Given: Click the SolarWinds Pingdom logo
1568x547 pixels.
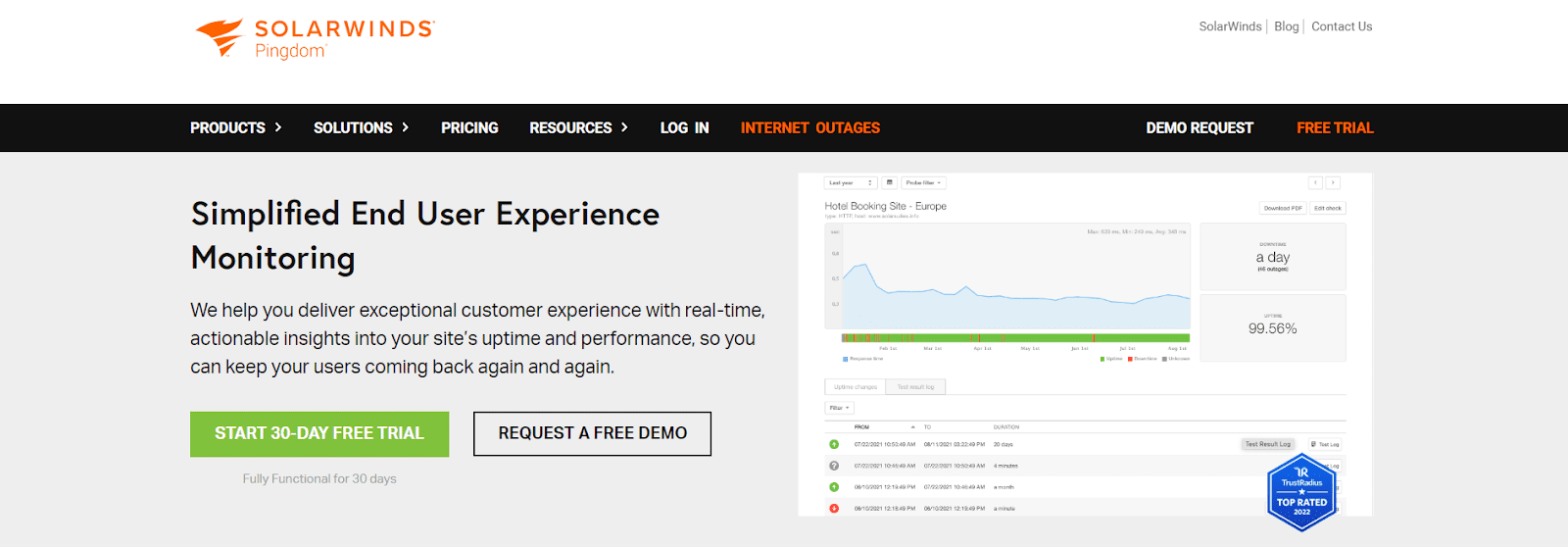Looking at the screenshot, I should [315, 39].
